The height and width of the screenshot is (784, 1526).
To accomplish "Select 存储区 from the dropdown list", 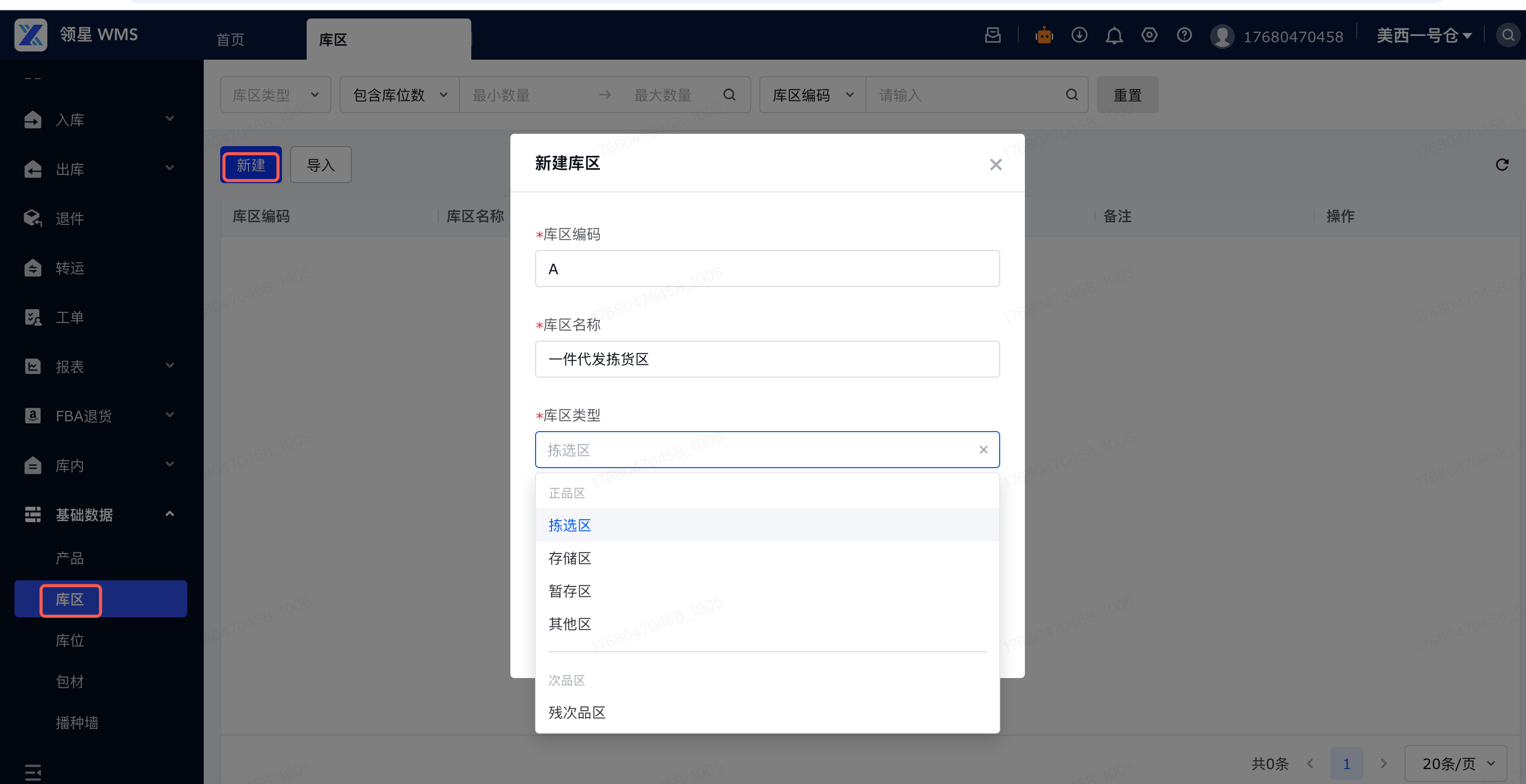I will pos(570,558).
